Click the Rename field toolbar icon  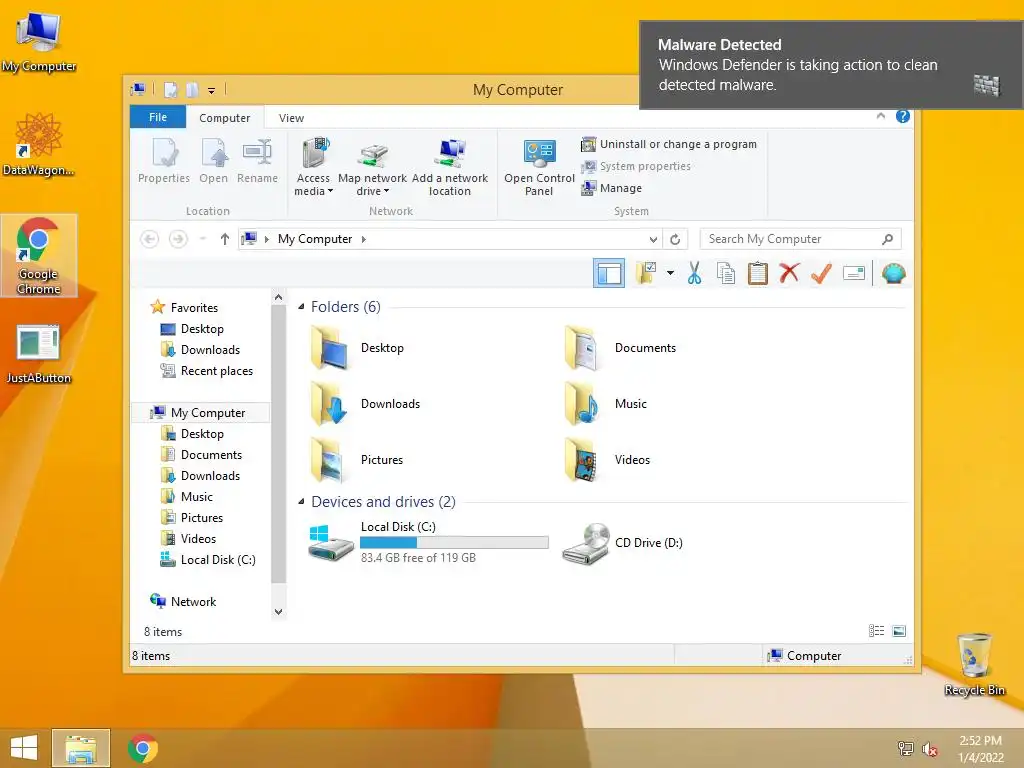click(854, 273)
